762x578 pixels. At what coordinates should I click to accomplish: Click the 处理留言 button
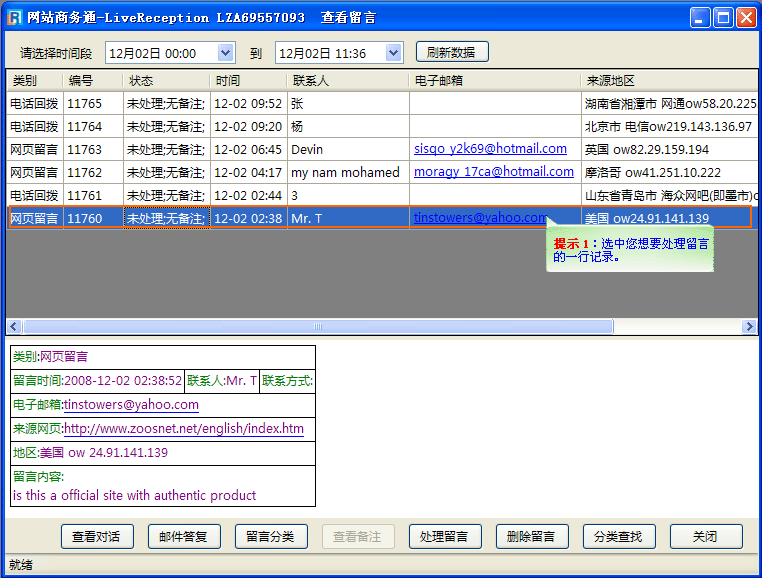tap(445, 537)
